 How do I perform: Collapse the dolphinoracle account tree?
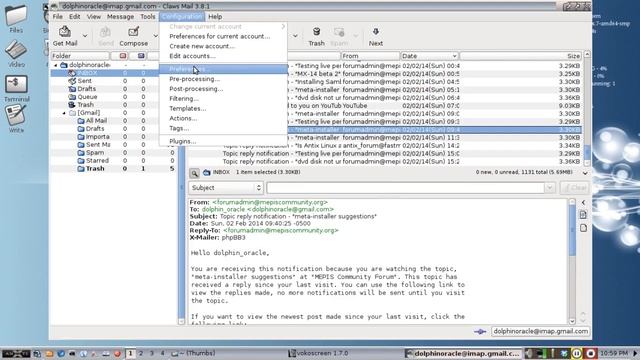pyautogui.click(x=56, y=65)
